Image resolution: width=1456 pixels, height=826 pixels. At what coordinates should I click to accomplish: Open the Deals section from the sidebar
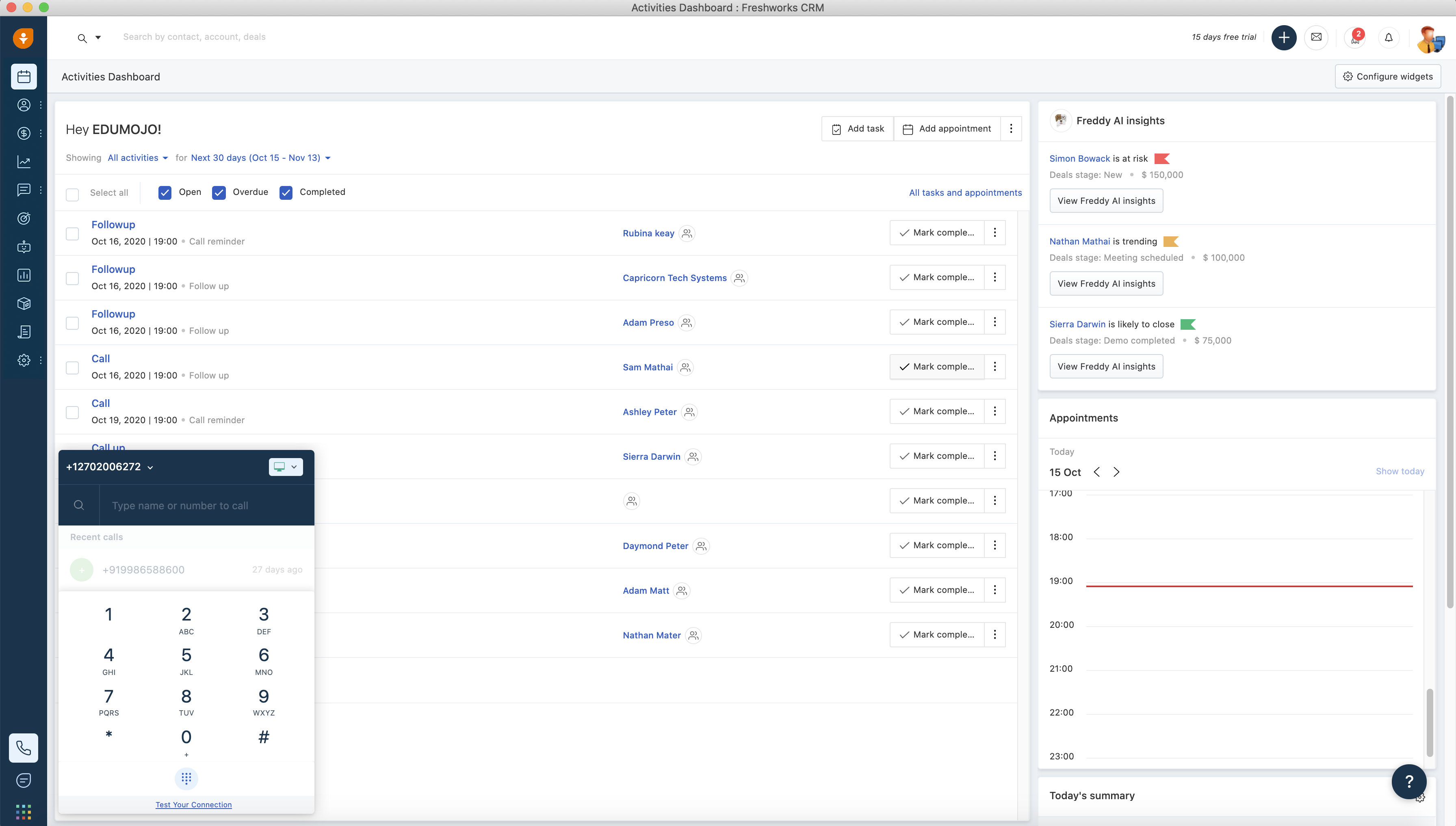[x=24, y=133]
